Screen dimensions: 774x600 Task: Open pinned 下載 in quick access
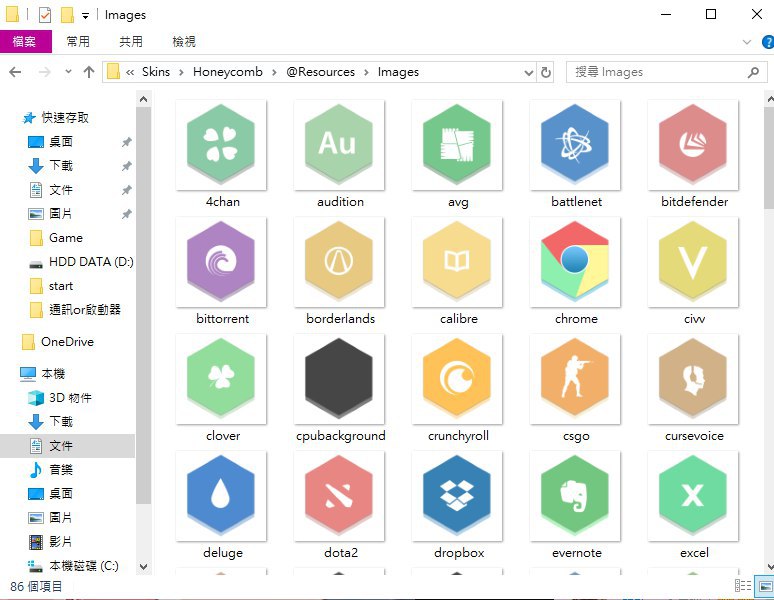coord(61,165)
